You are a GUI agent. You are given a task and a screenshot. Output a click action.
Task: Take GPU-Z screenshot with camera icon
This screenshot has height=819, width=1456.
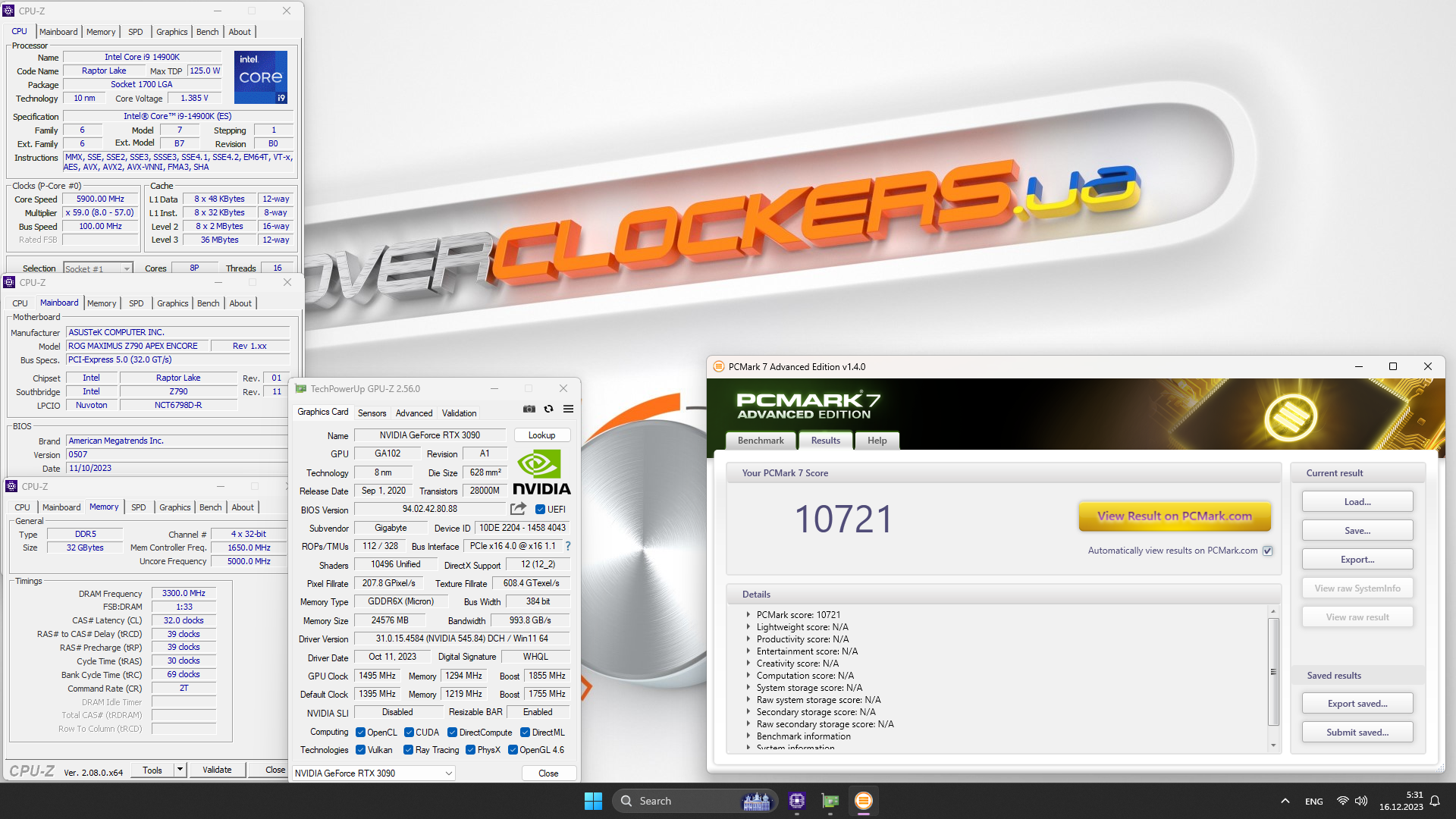pos(529,409)
